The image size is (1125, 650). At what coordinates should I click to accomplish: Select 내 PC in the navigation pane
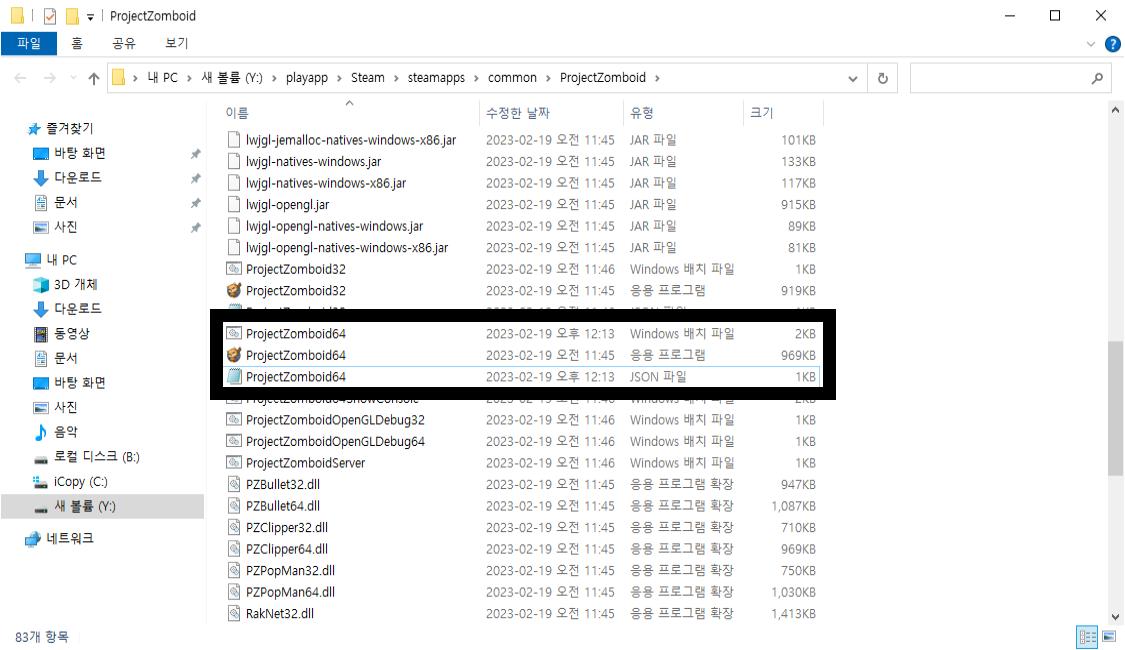click(62, 260)
